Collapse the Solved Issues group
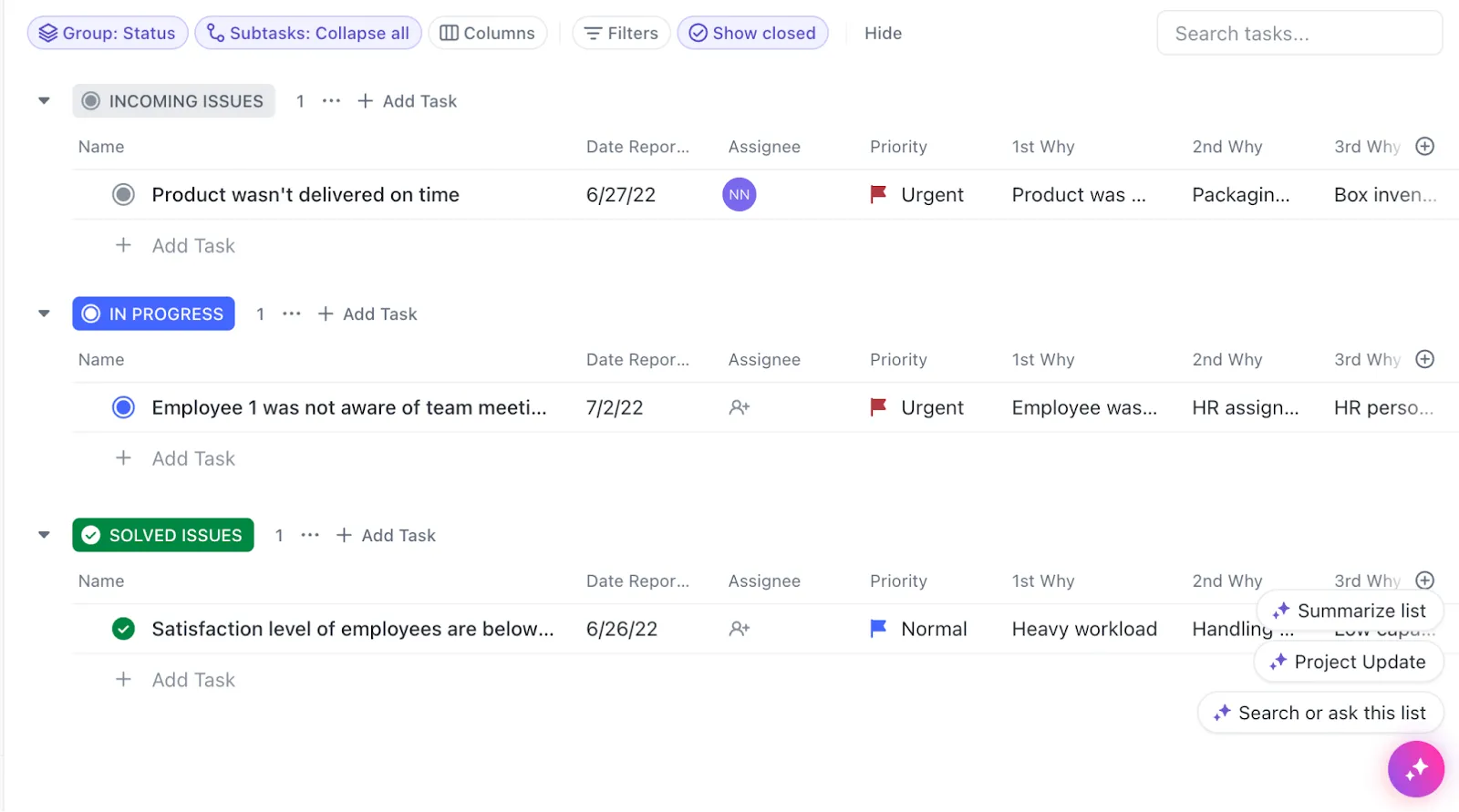The height and width of the screenshot is (812, 1459). 44,535
